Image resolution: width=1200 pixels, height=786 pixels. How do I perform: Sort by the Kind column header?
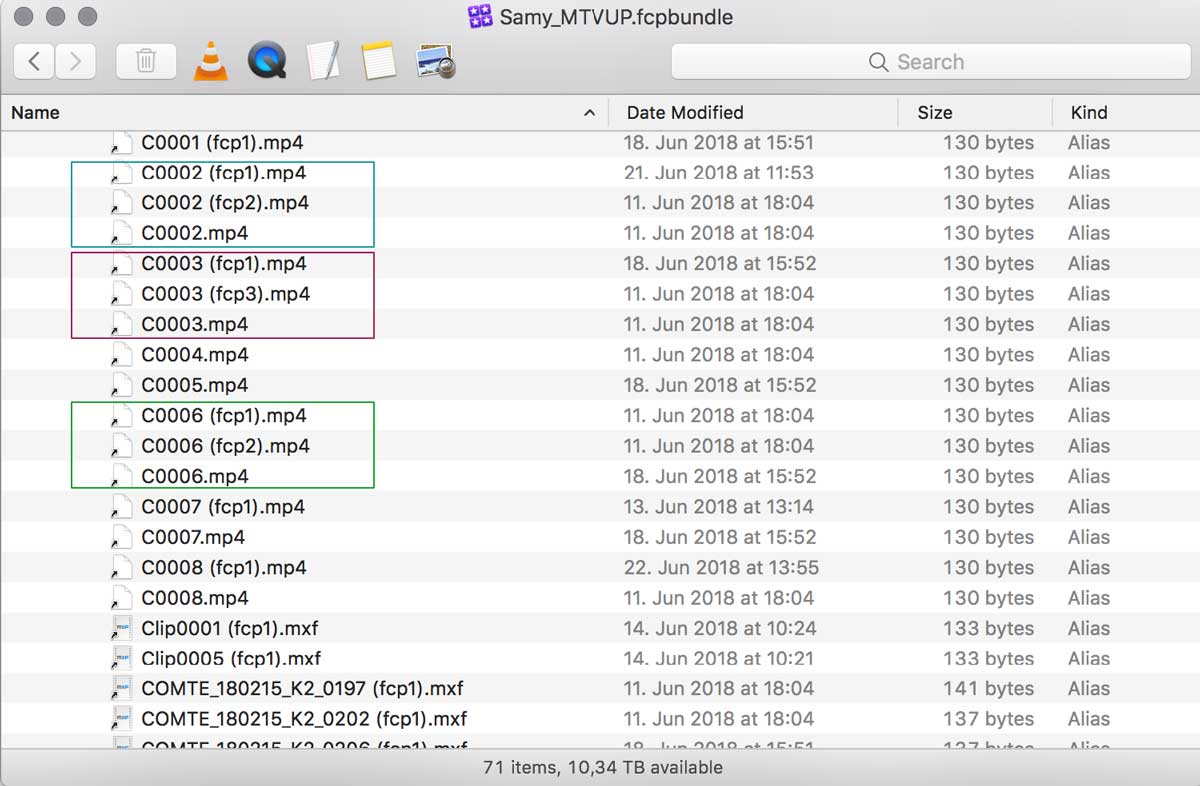[1089, 113]
